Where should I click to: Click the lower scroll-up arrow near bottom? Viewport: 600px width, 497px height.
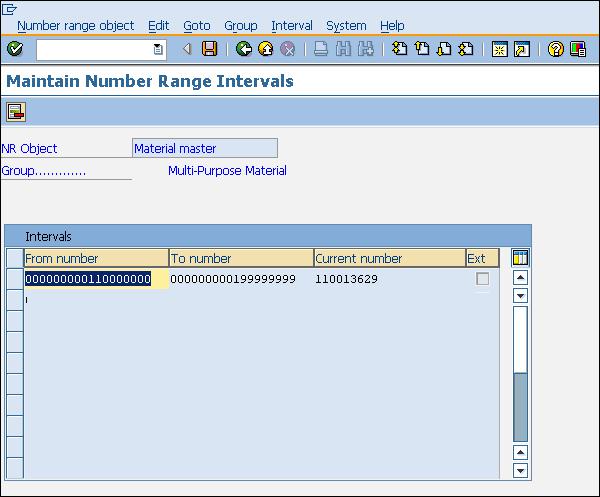point(520,453)
